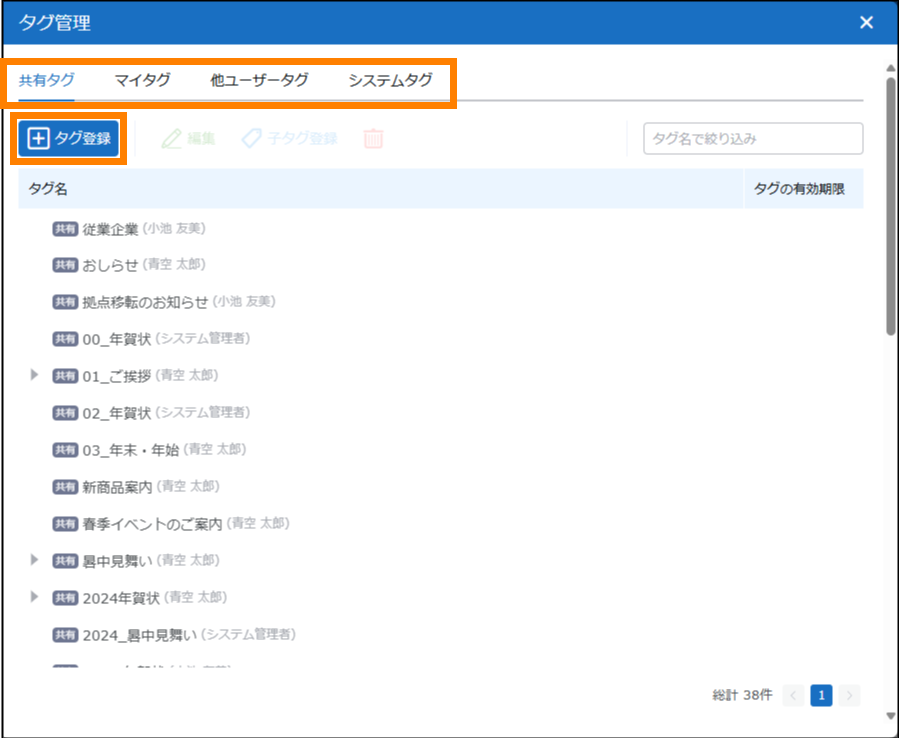
Task: Click the 子タグ登録 tag icon
Action: (252, 139)
